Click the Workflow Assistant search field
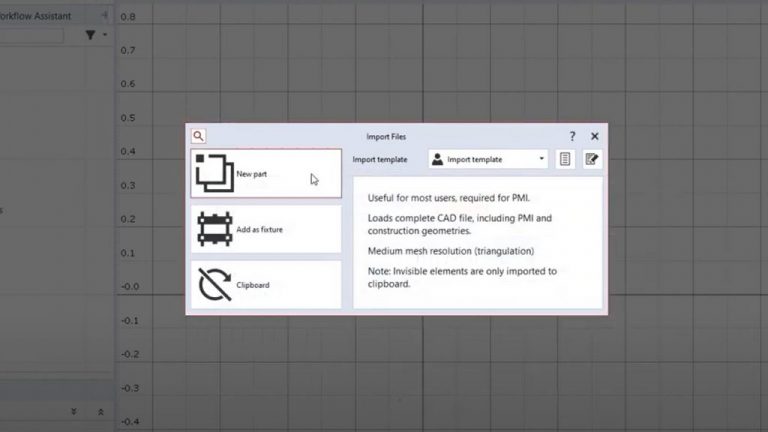 31,35
